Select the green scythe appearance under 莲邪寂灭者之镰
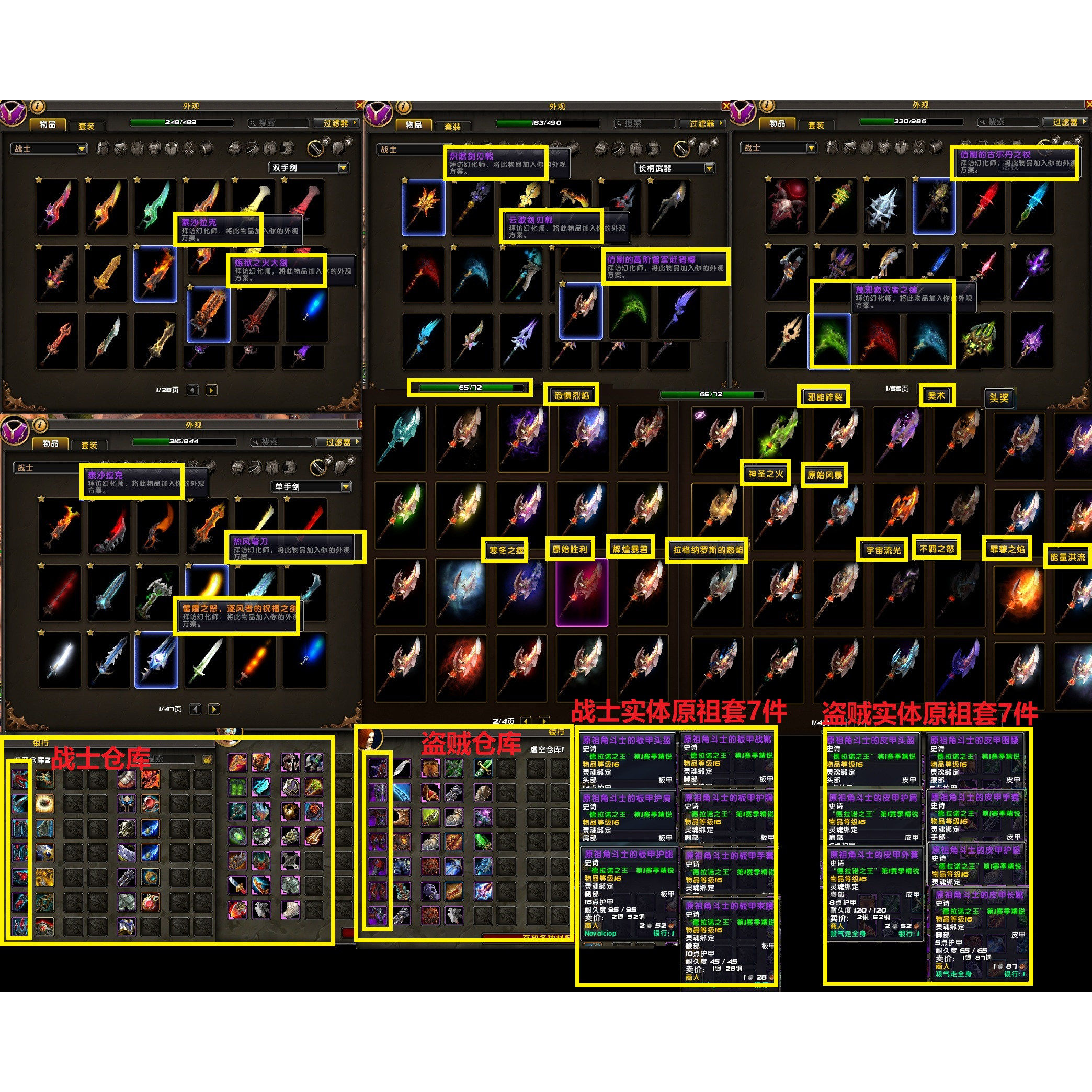Viewport: 1092px width, 1092px height. click(830, 341)
